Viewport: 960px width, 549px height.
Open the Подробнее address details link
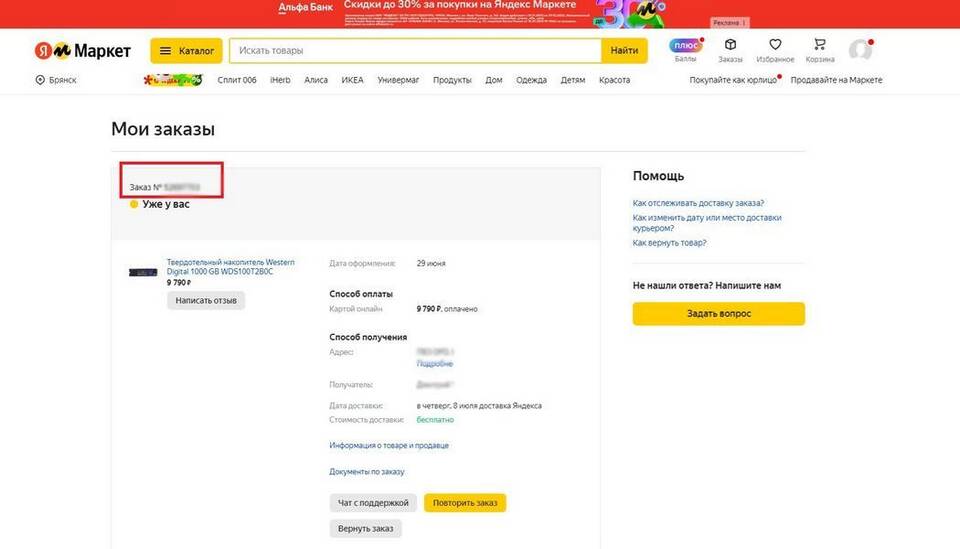pyautogui.click(x=435, y=364)
